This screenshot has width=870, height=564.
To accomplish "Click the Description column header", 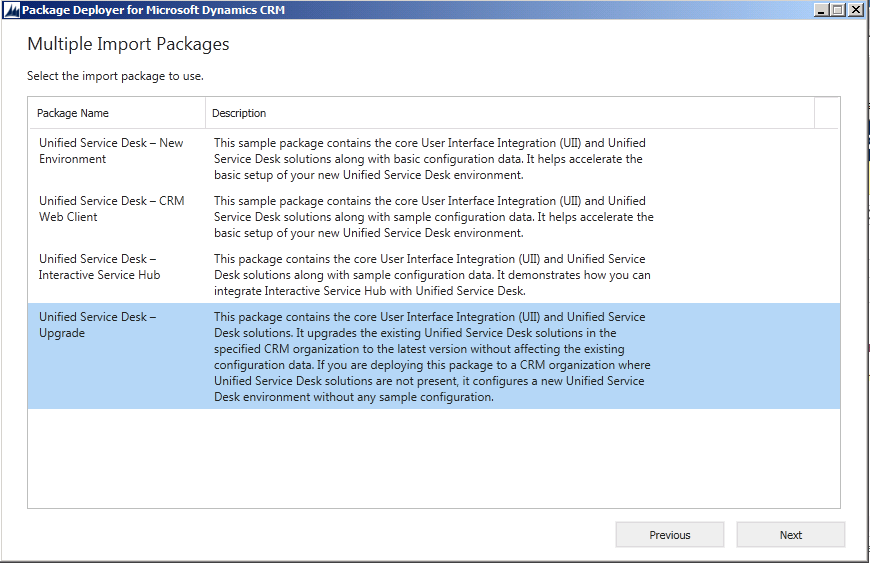I will 510,113.
